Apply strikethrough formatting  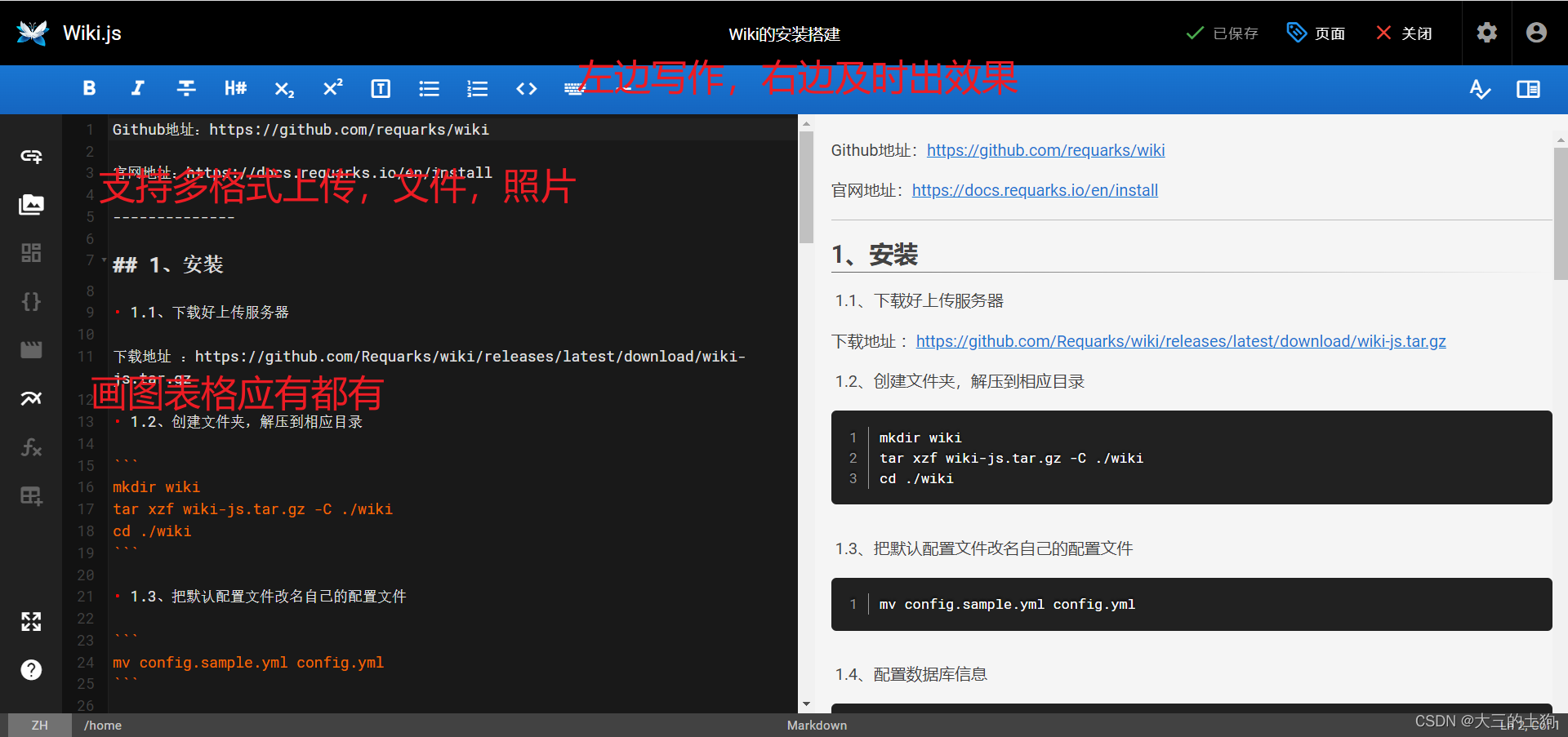pos(186,88)
